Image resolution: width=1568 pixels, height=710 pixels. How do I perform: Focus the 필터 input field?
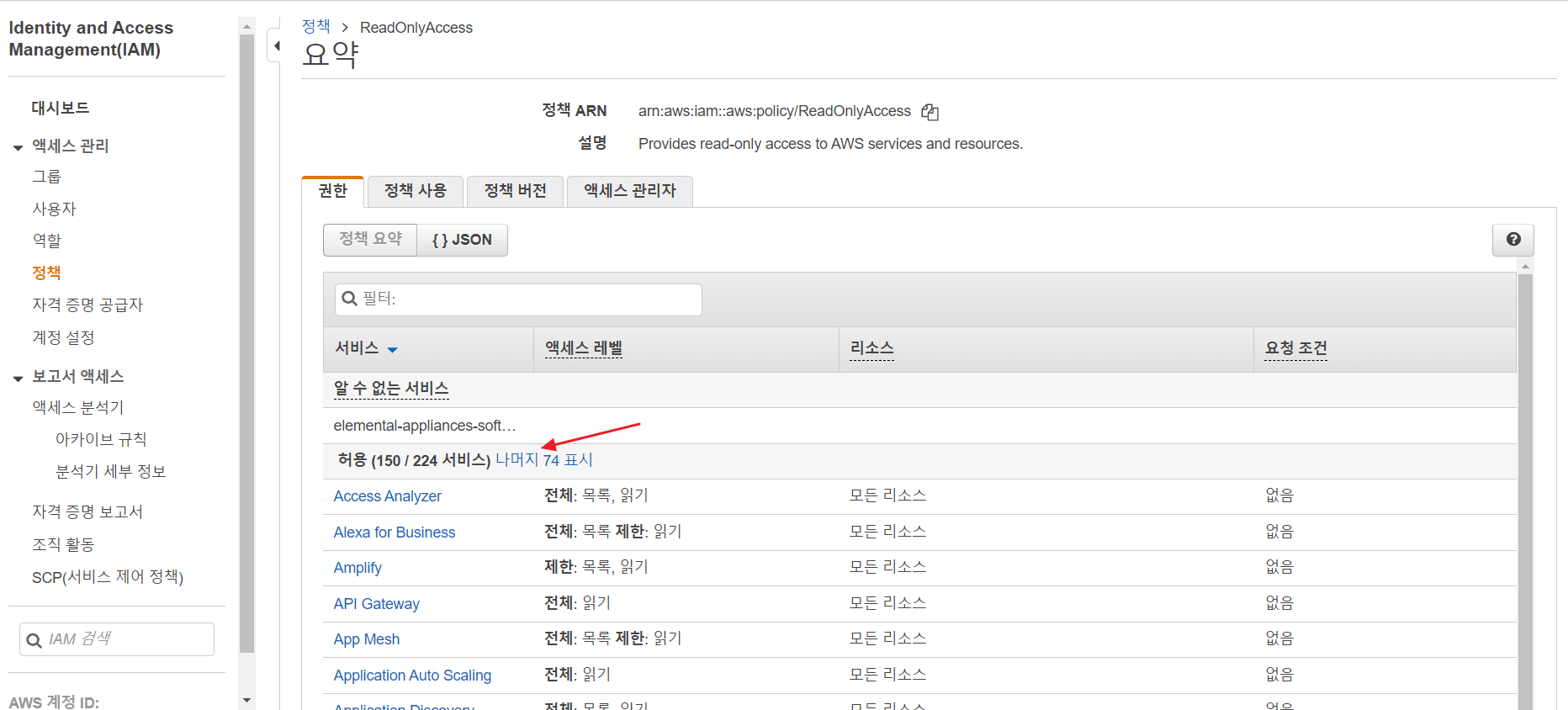pyautogui.click(x=530, y=299)
